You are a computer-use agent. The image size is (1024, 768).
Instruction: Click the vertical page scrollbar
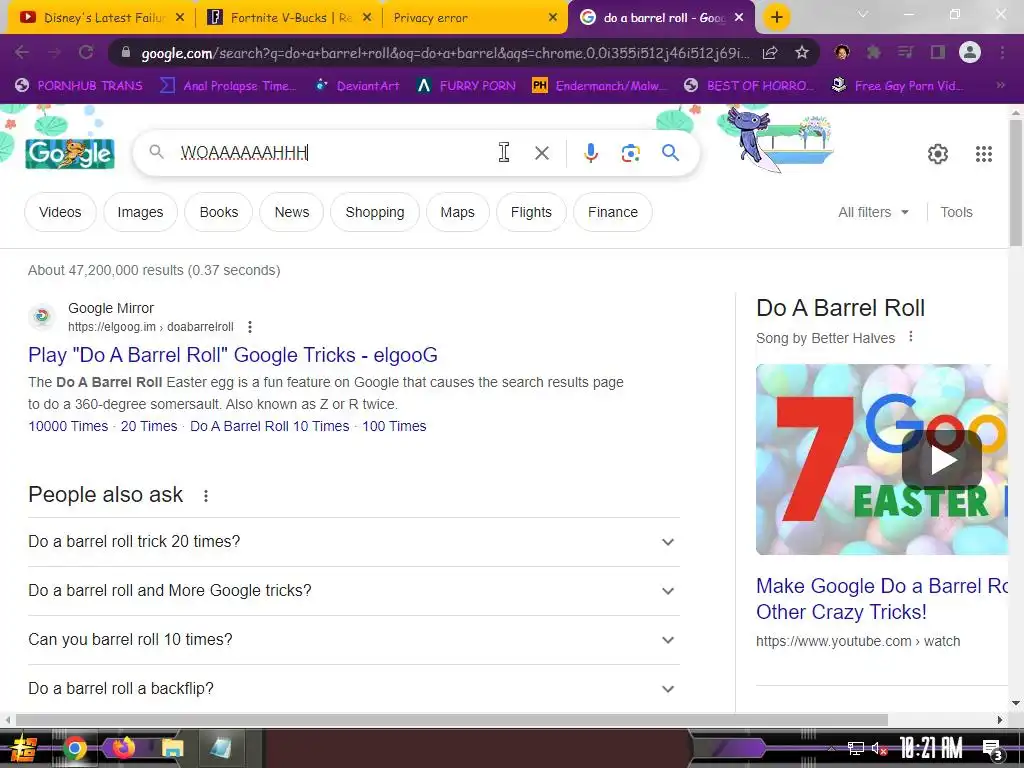(x=1016, y=183)
